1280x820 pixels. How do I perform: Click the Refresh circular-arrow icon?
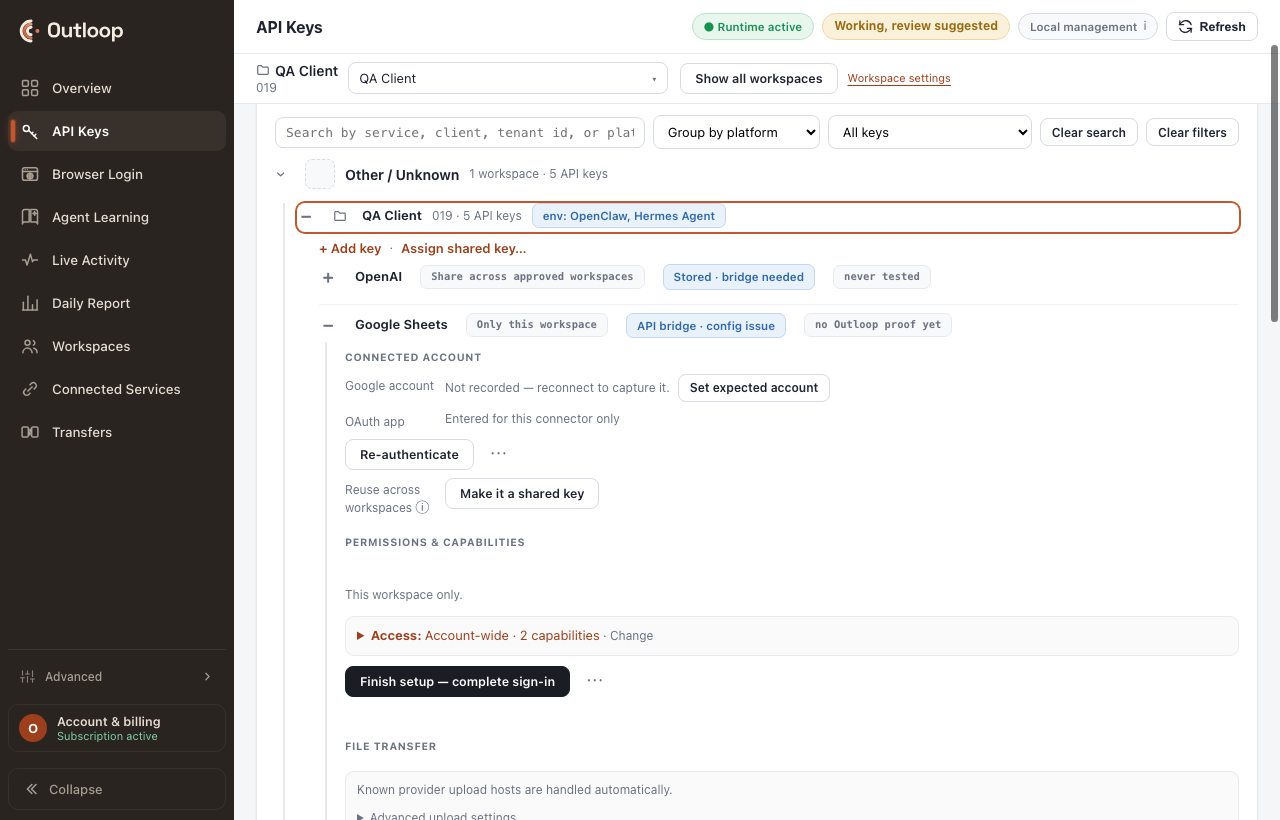[1185, 27]
